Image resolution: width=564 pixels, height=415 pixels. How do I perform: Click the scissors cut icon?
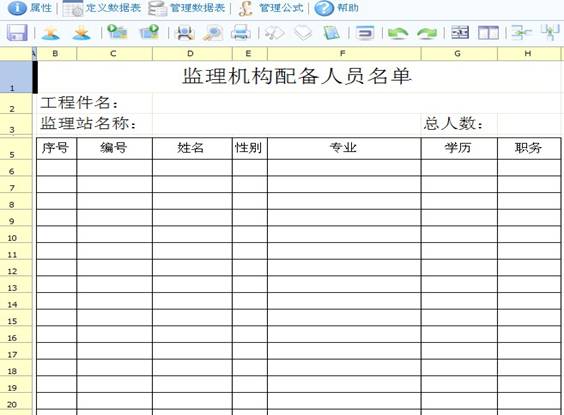[274, 33]
